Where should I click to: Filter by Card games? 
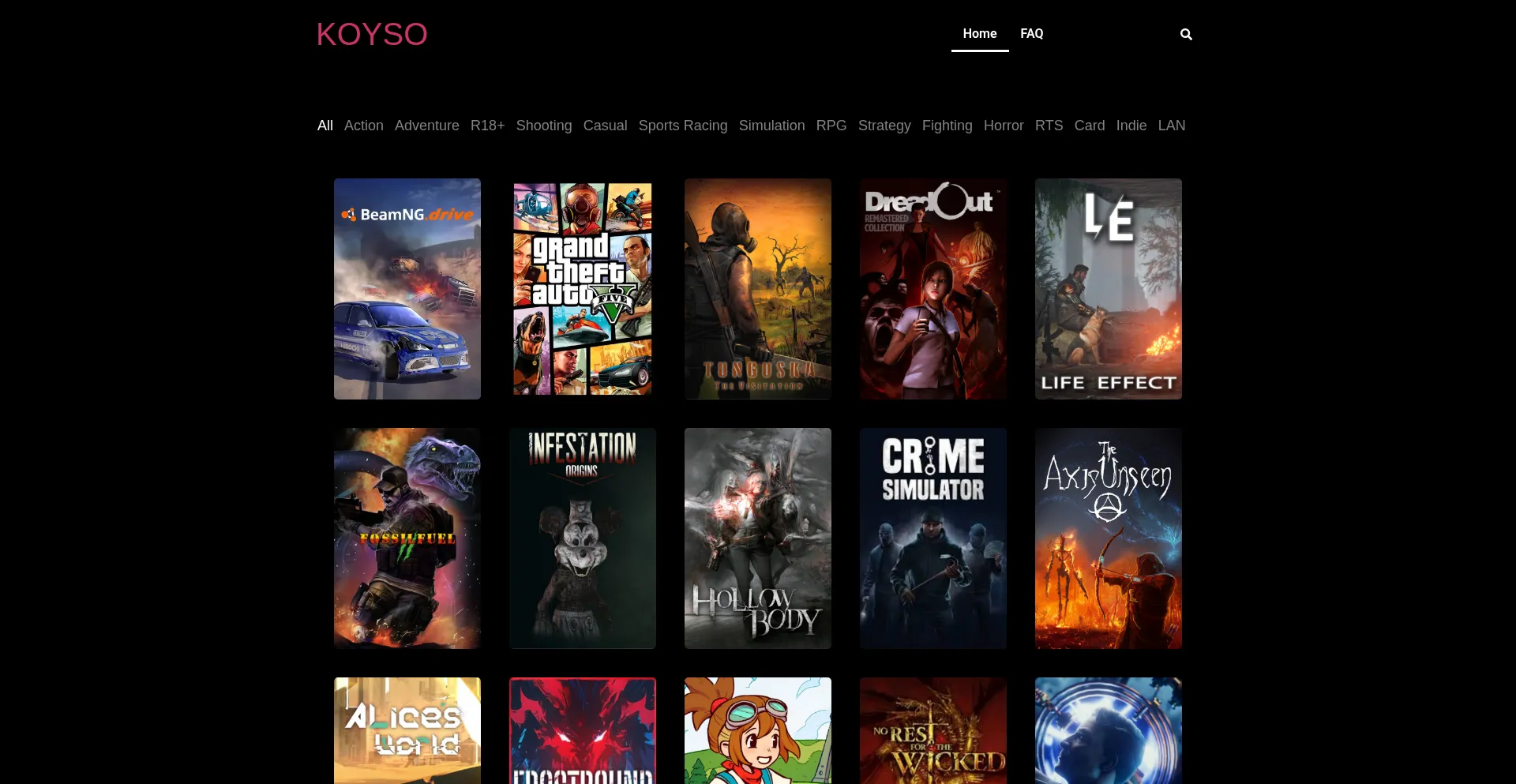1090,126
